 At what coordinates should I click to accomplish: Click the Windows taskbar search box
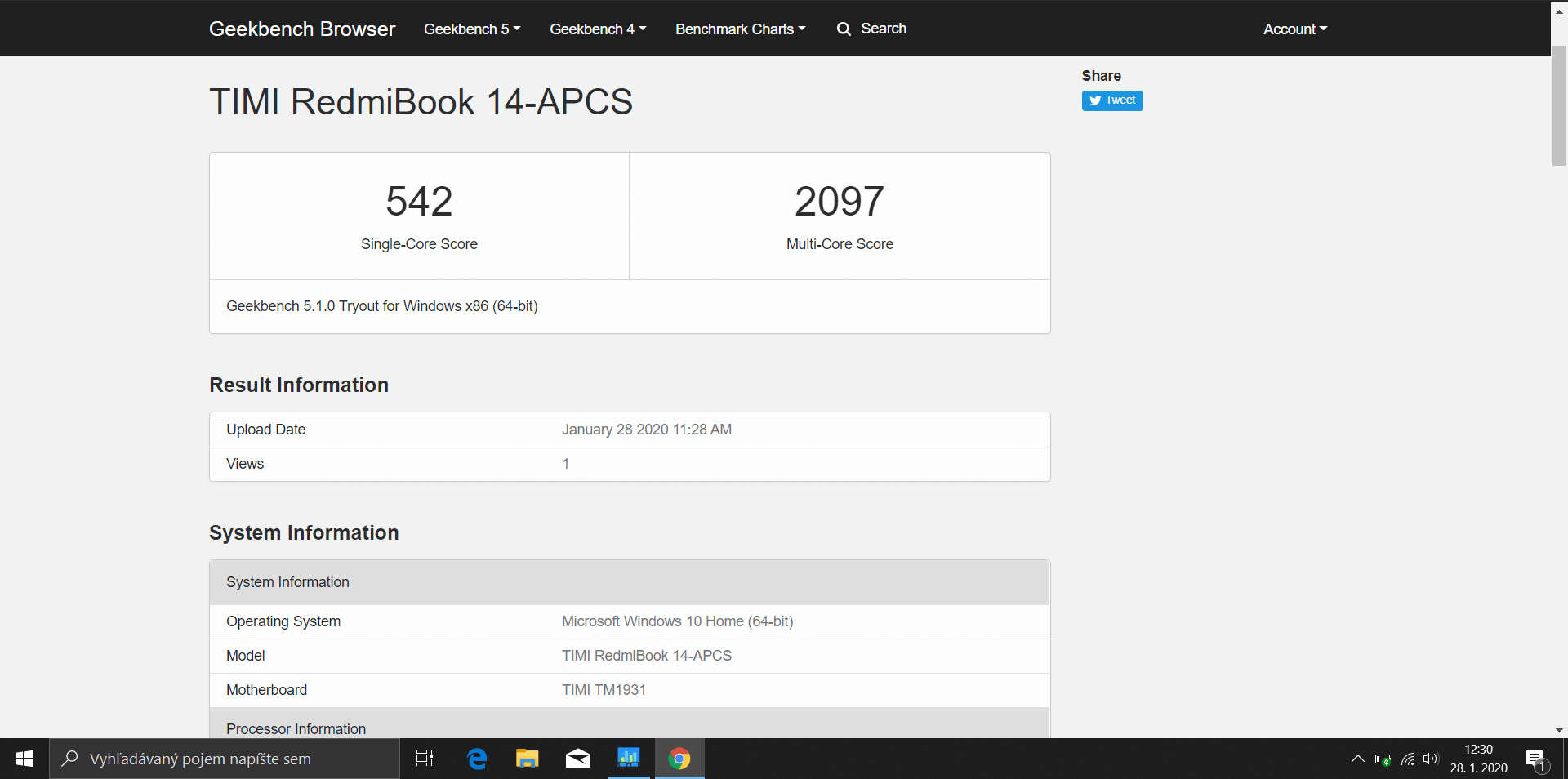225,759
